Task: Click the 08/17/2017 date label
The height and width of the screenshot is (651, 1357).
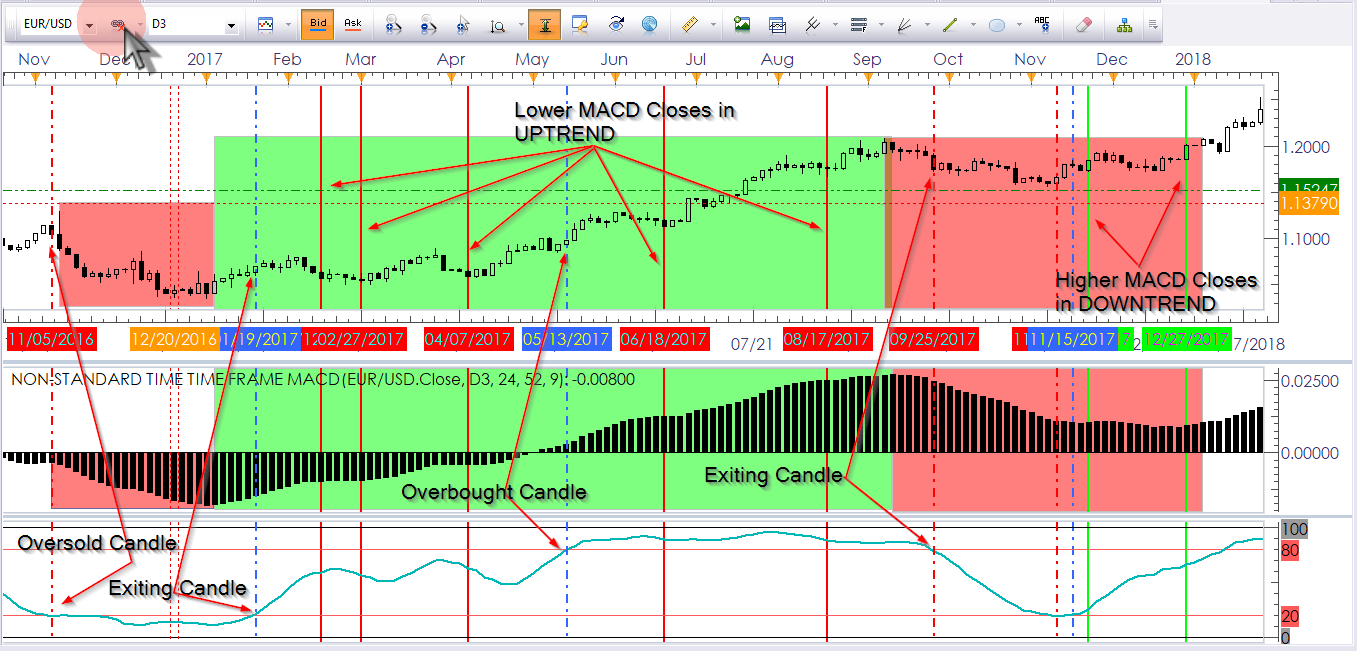Action: pyautogui.click(x=827, y=340)
